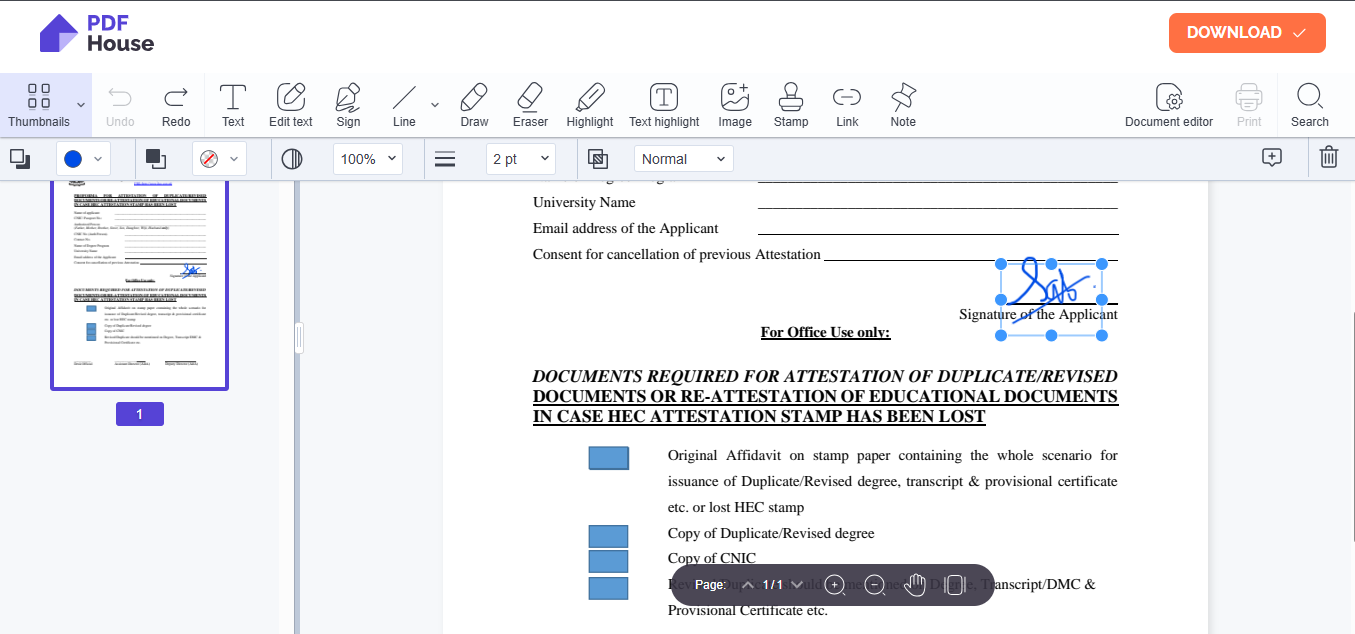Go to the PDF House logo home
The image size is (1355, 634).
97,33
